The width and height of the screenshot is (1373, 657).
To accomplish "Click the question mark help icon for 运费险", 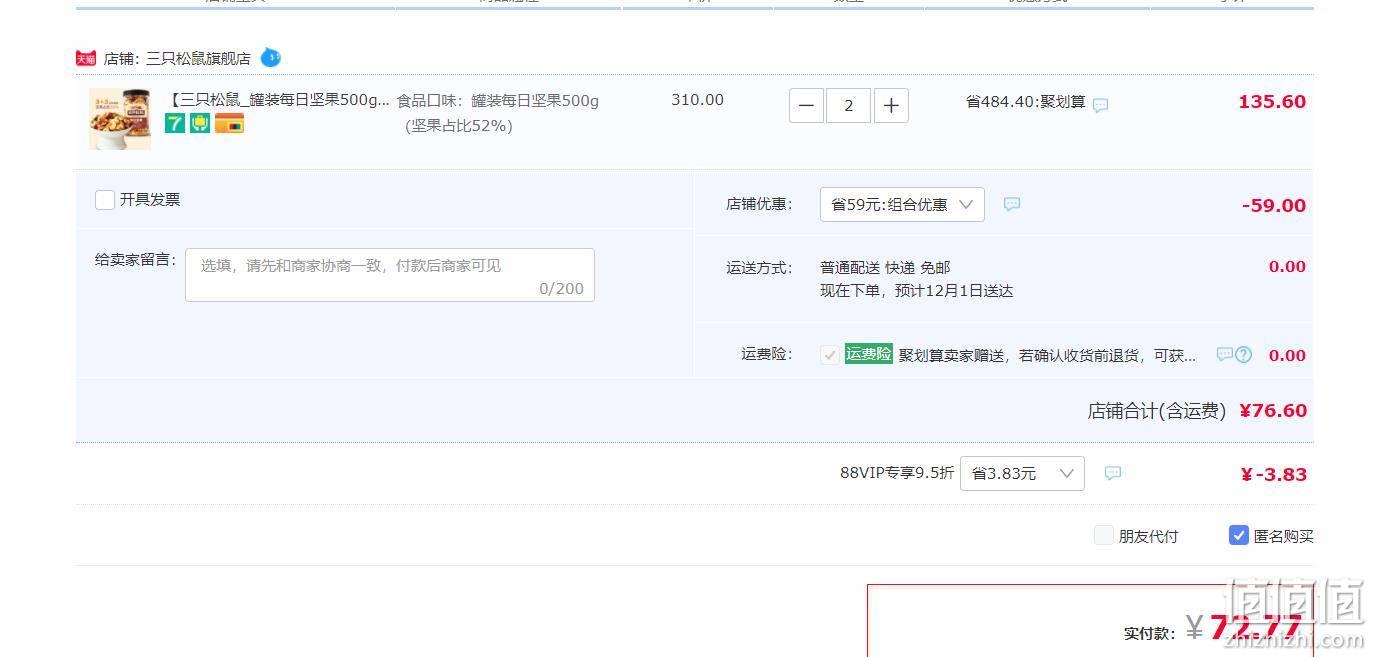I will [1243, 354].
